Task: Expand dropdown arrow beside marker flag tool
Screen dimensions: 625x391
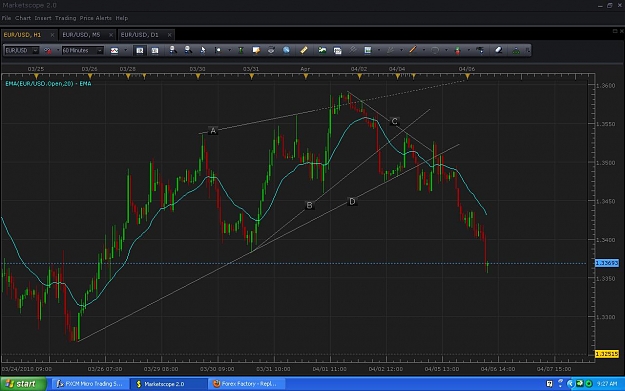Action: [x=229, y=50]
